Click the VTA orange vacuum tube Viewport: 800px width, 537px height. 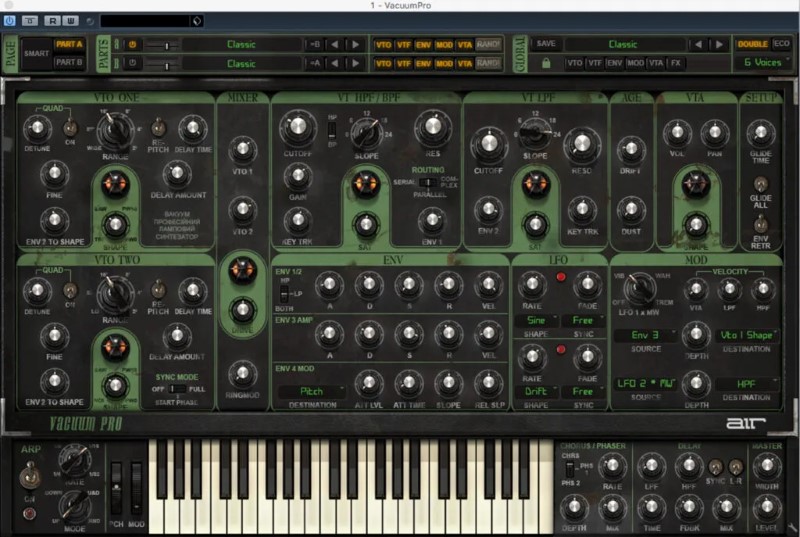coord(696,184)
